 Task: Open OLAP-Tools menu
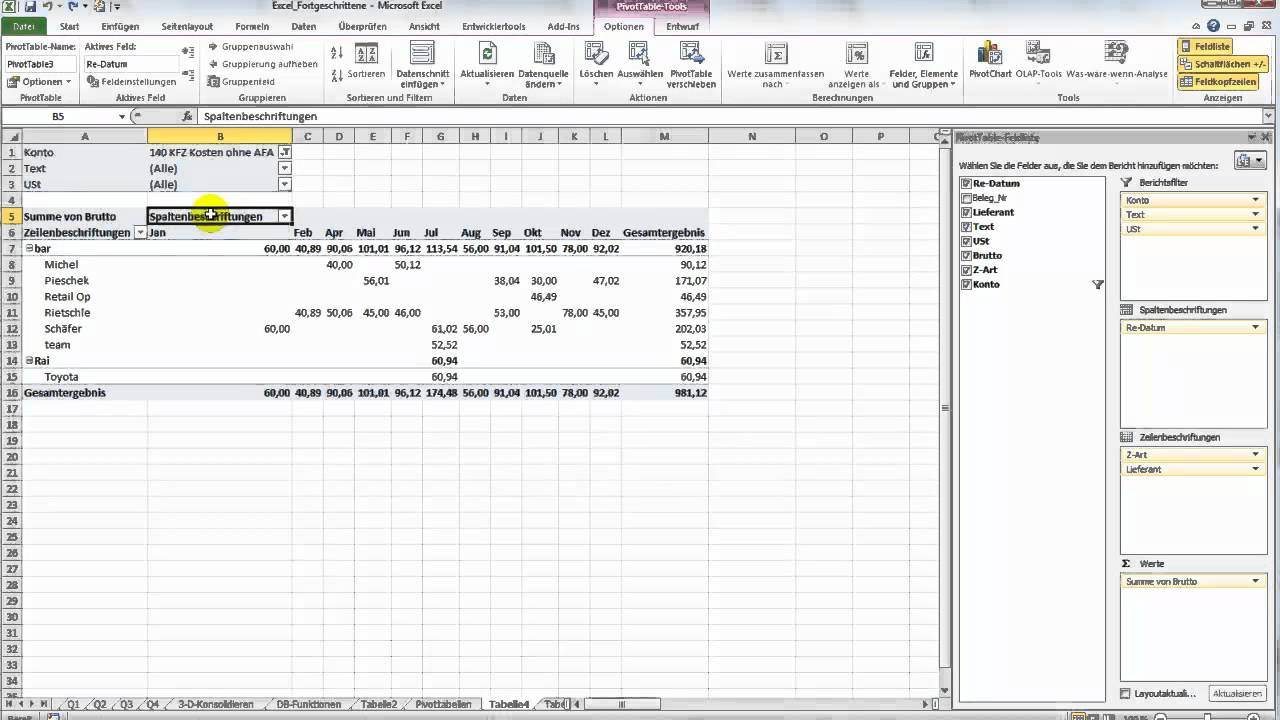point(1037,60)
